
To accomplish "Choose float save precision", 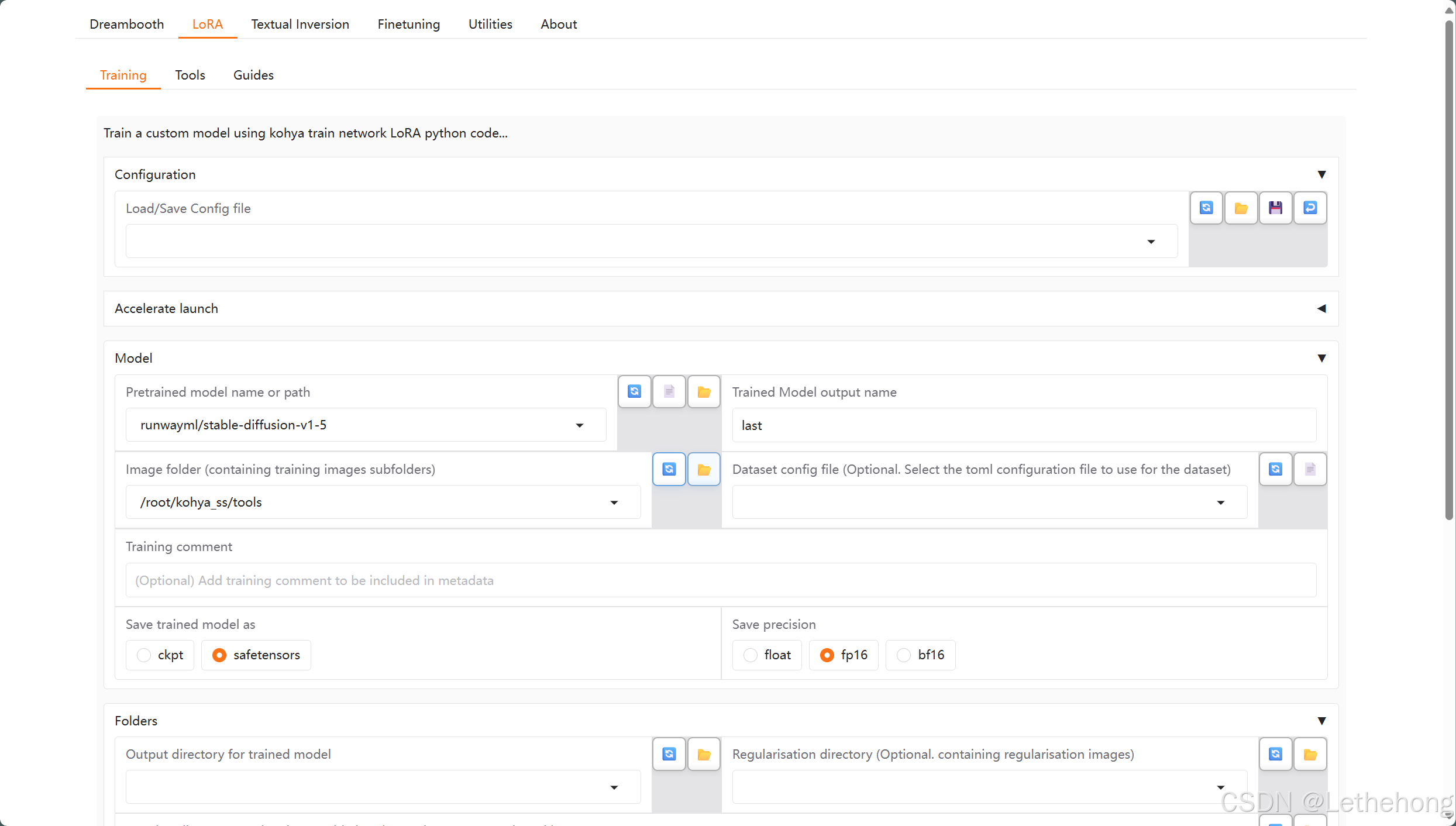I will click(x=751, y=655).
